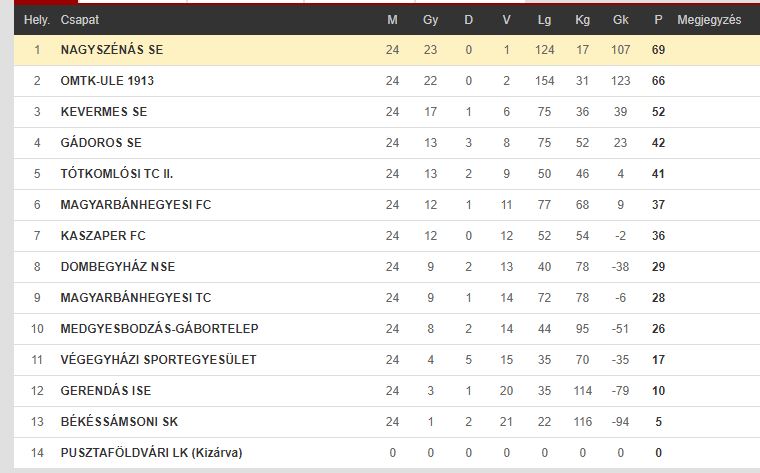This screenshot has width=760, height=473.
Task: Click TÓTKOMLÓSI TC II. team name
Action: click(117, 174)
